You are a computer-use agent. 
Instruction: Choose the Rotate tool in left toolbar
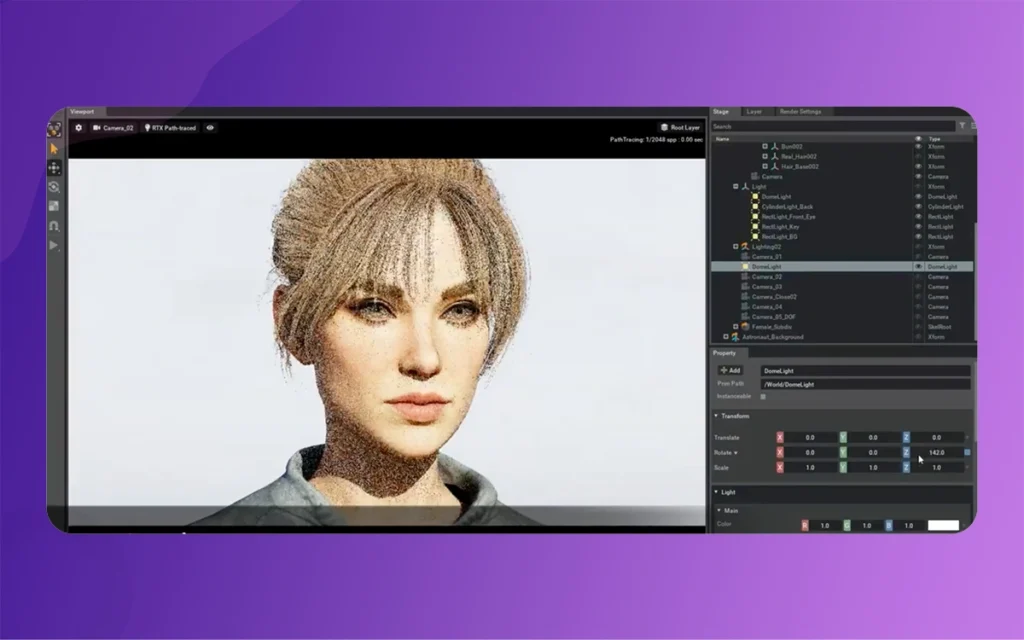(x=54, y=187)
